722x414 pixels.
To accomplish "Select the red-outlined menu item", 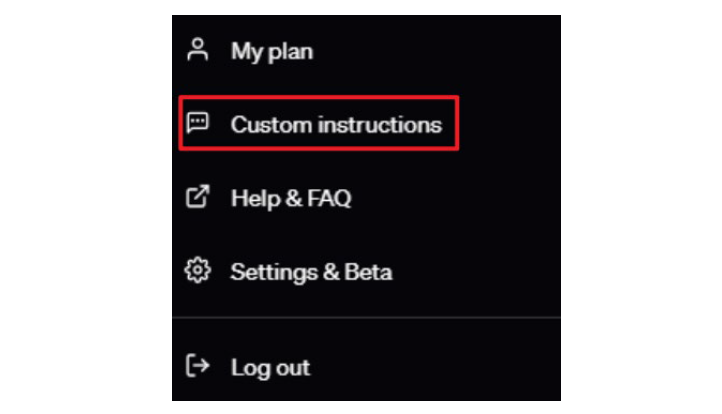I will [x=319, y=123].
